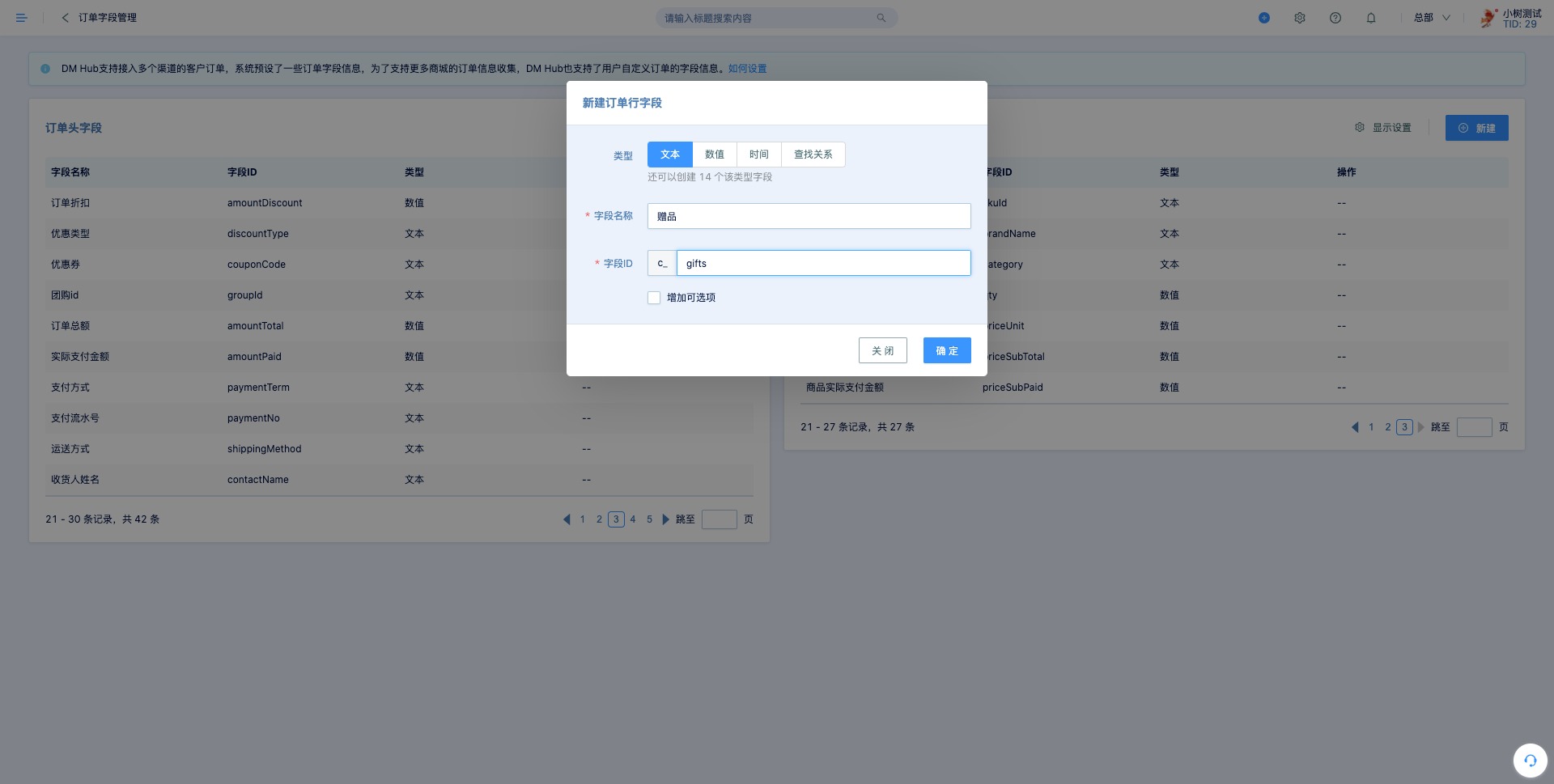The width and height of the screenshot is (1554, 784).
Task: Click the c_ prefix of field ID
Action: tap(662, 263)
